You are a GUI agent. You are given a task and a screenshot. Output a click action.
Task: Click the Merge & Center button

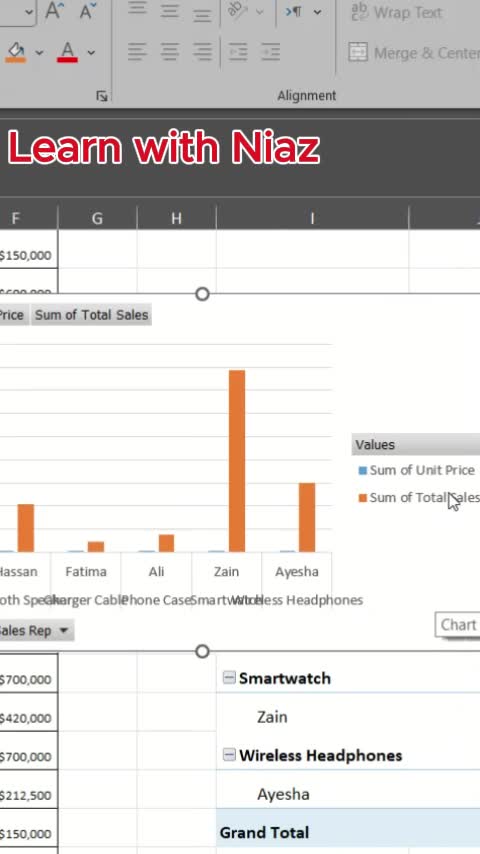pyautogui.click(x=415, y=53)
